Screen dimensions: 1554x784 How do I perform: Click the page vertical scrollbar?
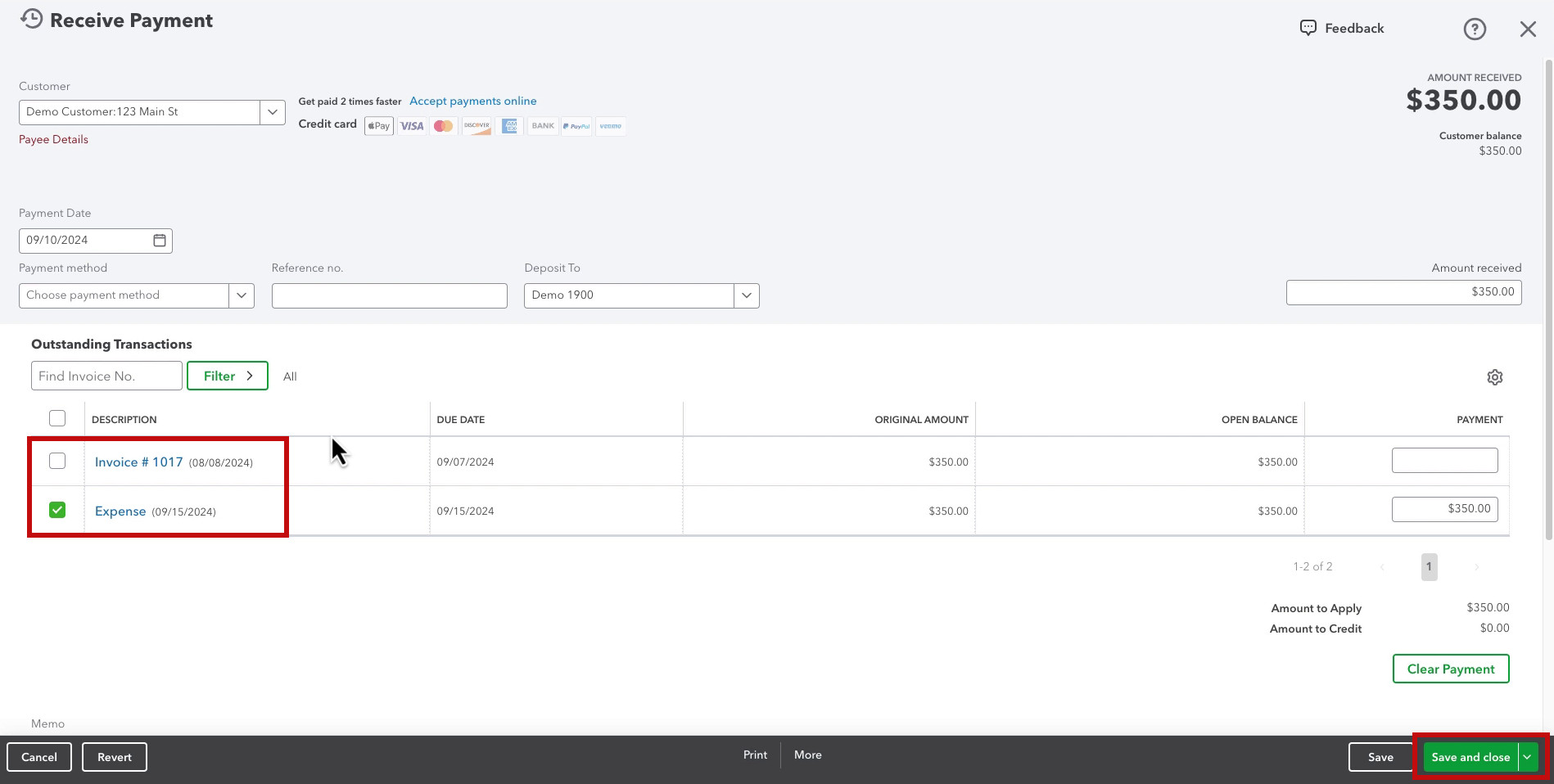click(1548, 299)
